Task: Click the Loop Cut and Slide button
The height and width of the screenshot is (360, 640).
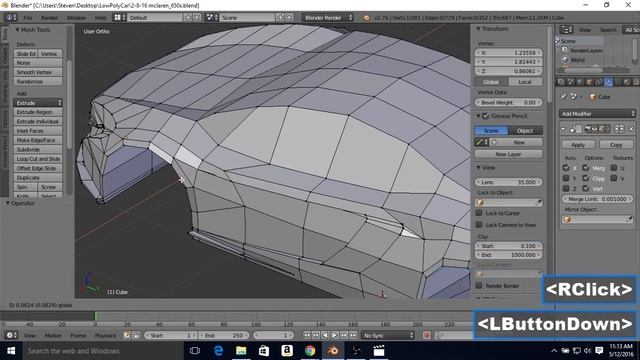Action: (38, 159)
